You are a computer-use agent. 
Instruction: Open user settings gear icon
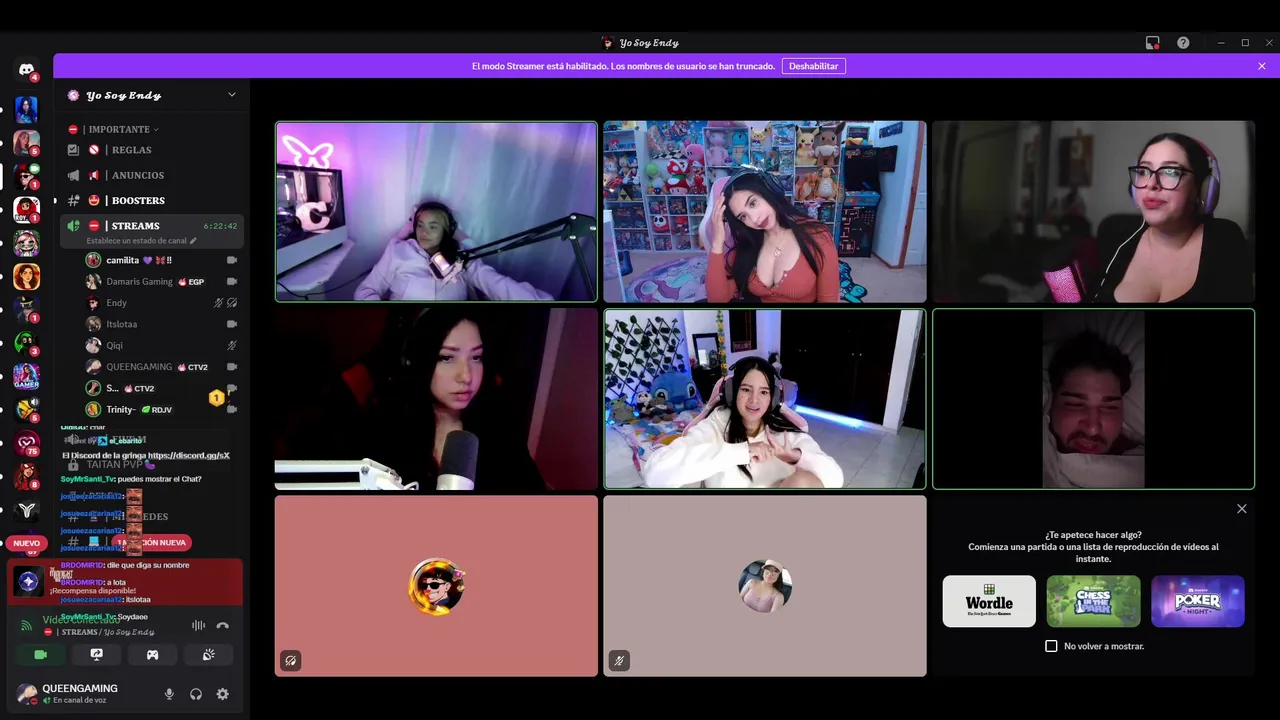222,694
